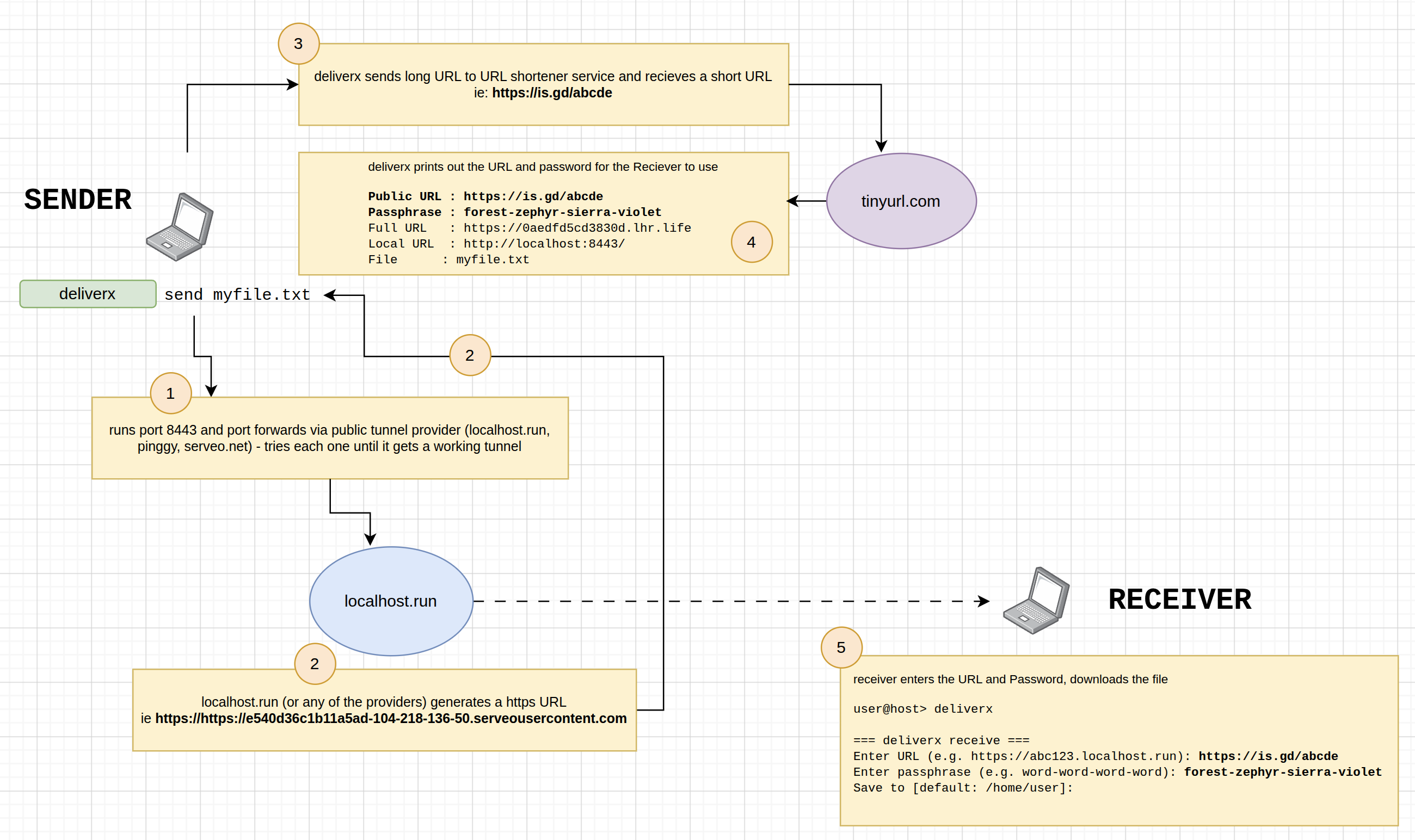Screen dimensions: 1415x840
Task: Select the 'runs port 8443 and port forwards' text
Action: [x=330, y=438]
